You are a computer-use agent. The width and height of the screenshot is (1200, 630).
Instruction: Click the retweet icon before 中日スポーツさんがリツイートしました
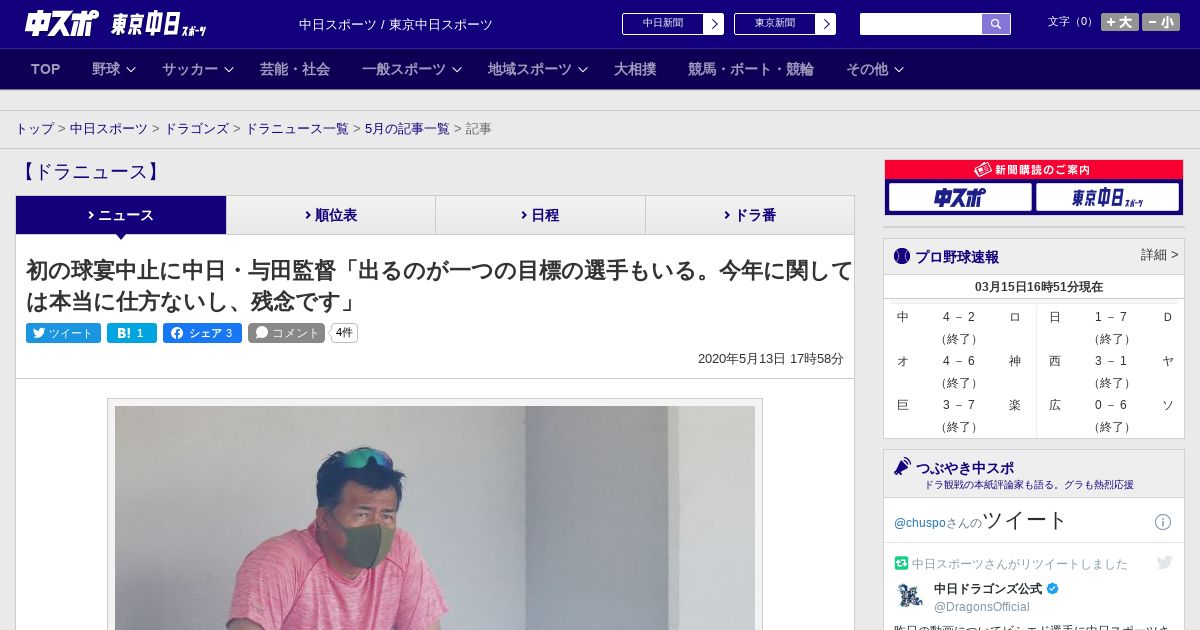pyautogui.click(x=901, y=563)
